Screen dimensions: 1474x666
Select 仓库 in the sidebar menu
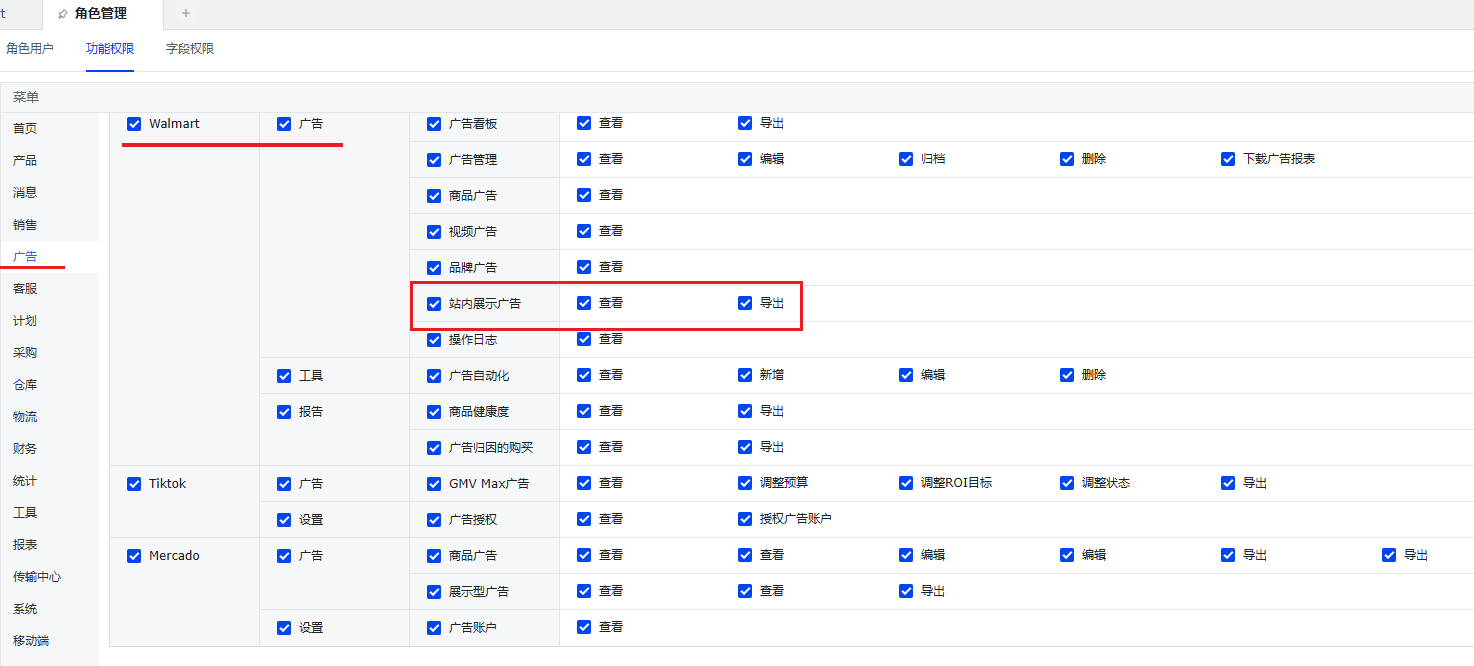point(25,385)
